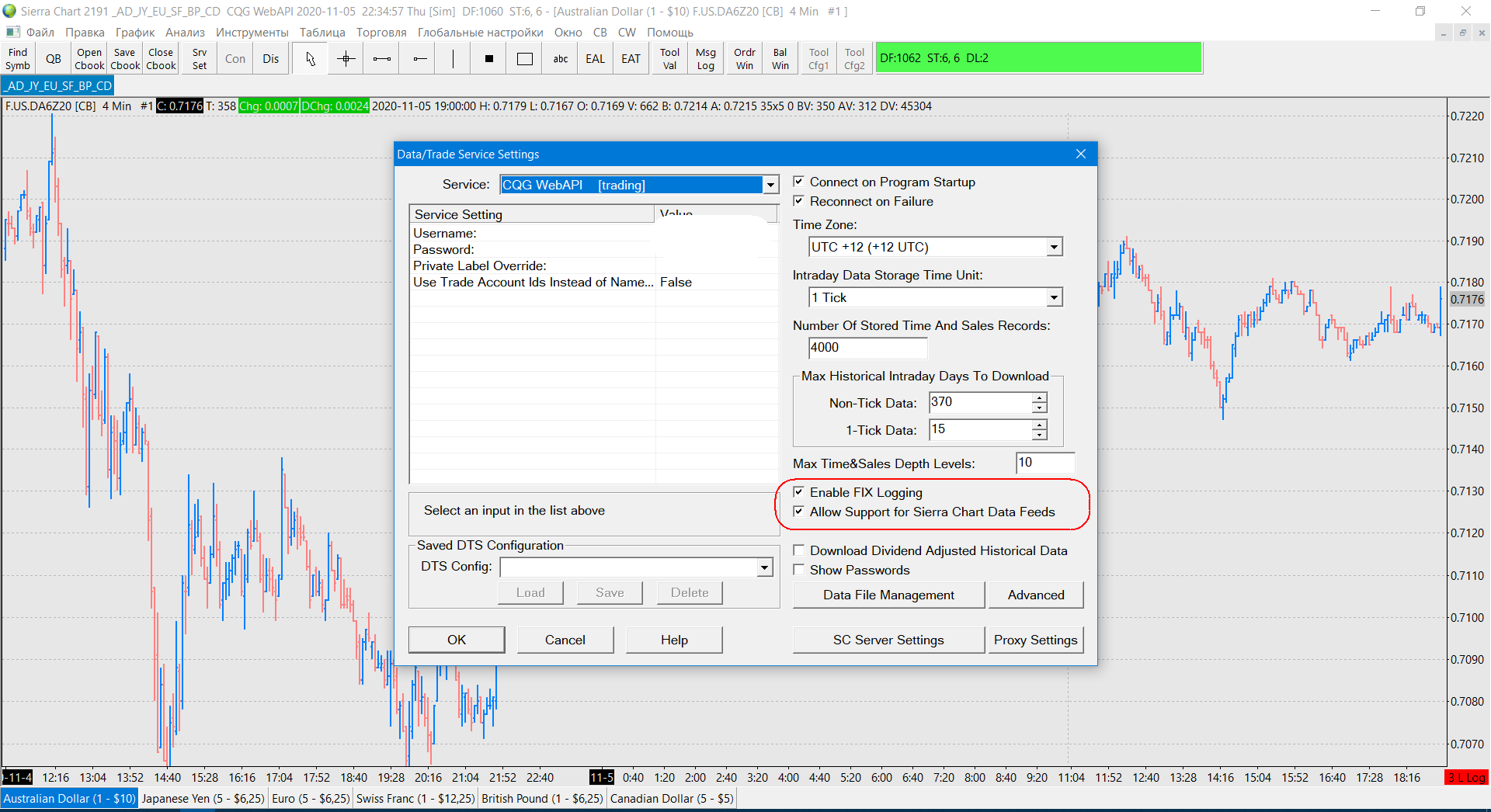The width and height of the screenshot is (1491, 812).
Task: Uncheck Connect on Program Startup
Action: coord(798,182)
